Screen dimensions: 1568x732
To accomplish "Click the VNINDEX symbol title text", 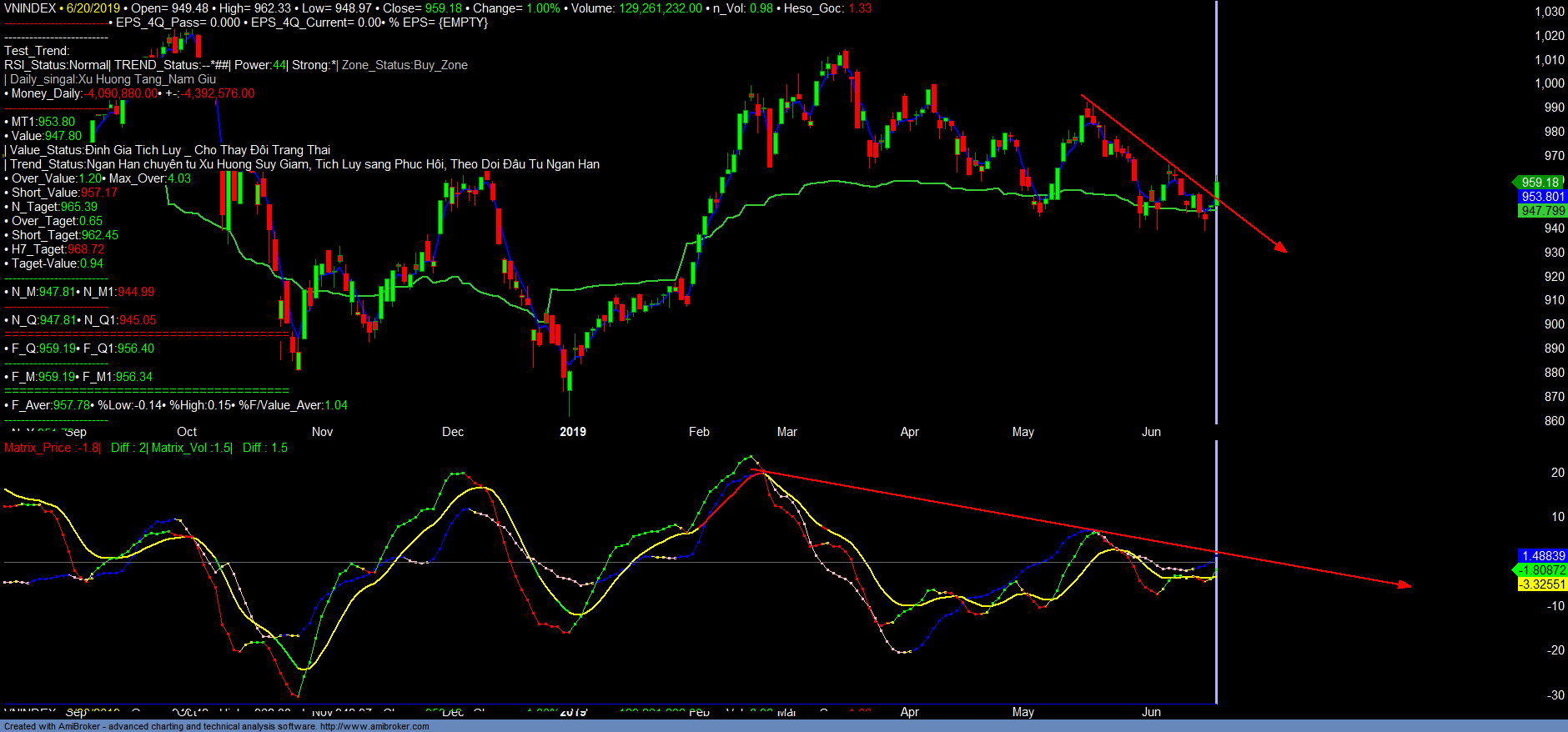I will 30,8.
